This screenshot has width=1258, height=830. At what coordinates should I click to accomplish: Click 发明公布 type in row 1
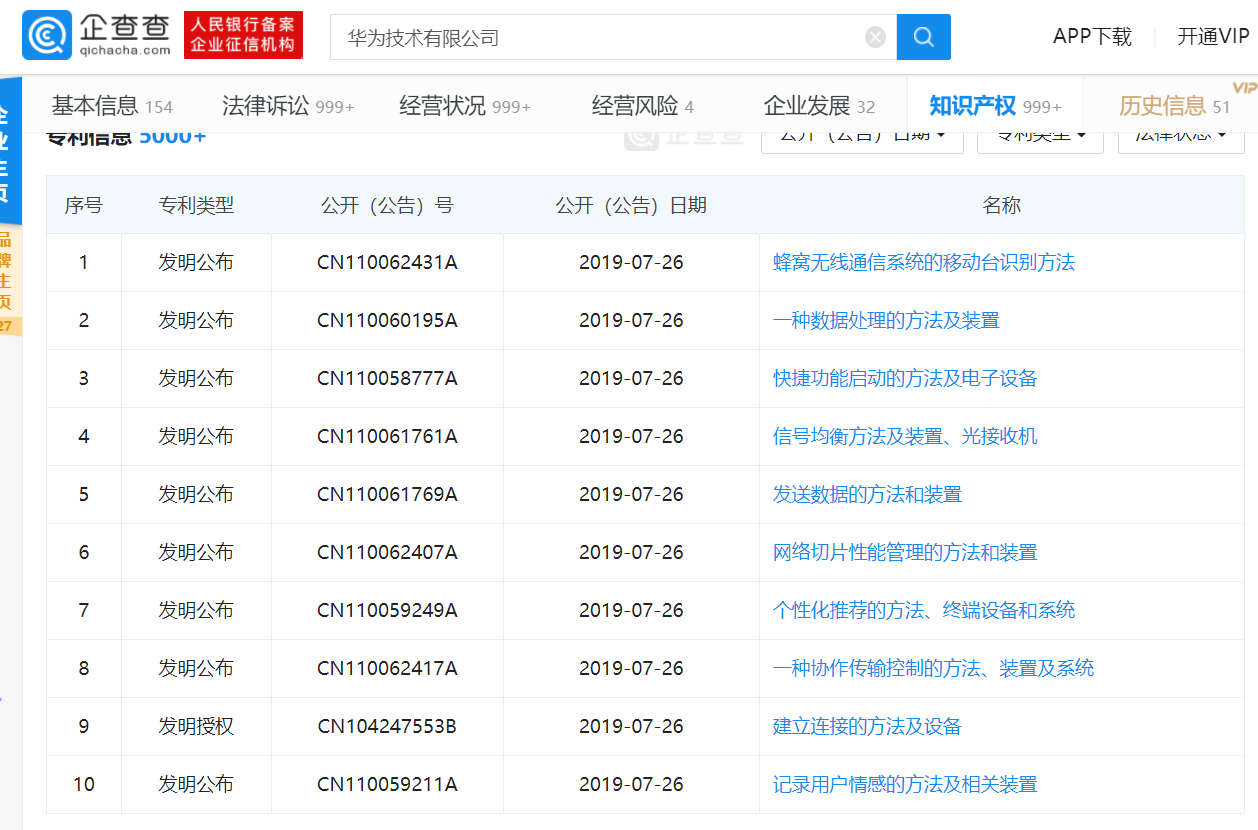click(196, 262)
